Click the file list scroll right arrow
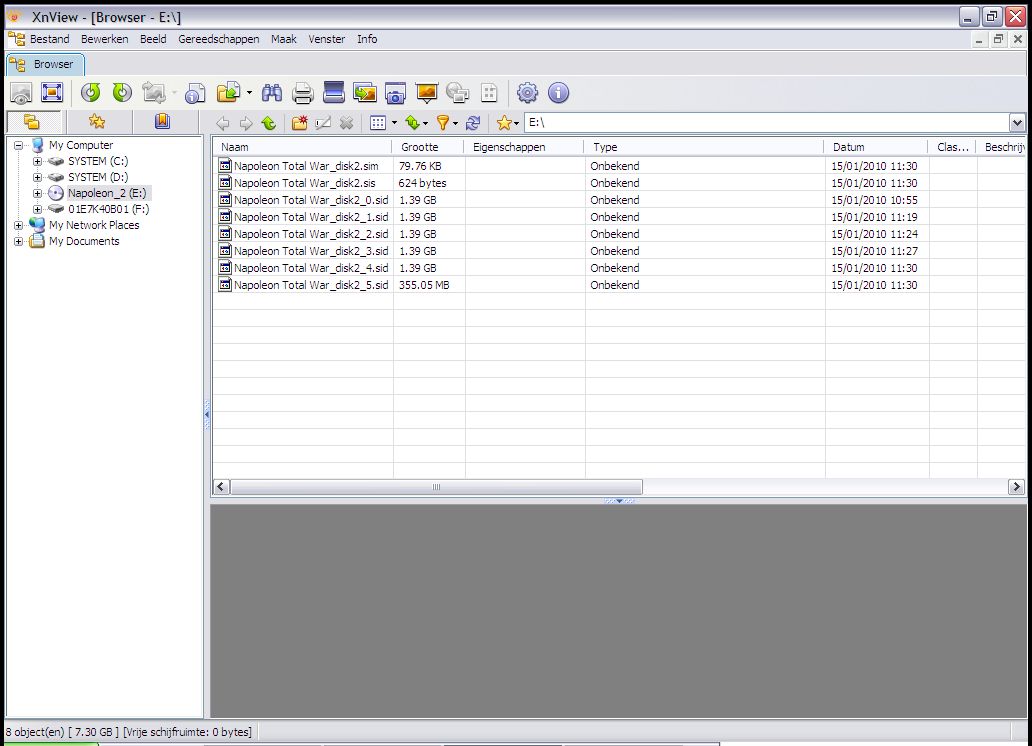 pos(1016,487)
